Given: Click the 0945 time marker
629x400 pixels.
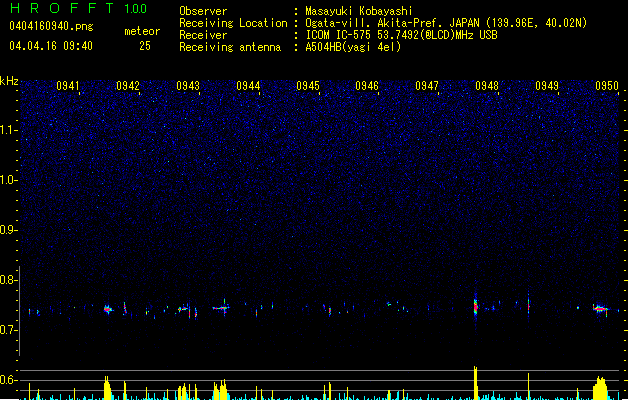Looking at the screenshot, I should [308, 86].
